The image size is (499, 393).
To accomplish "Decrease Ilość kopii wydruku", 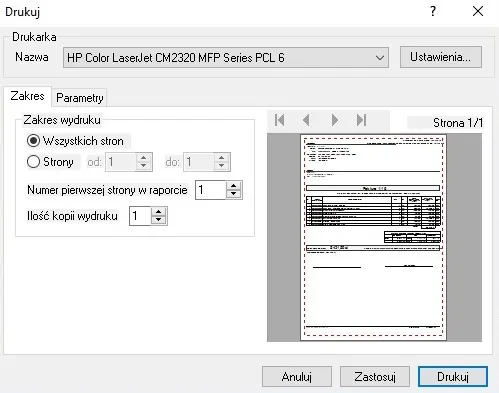I will (x=159, y=220).
